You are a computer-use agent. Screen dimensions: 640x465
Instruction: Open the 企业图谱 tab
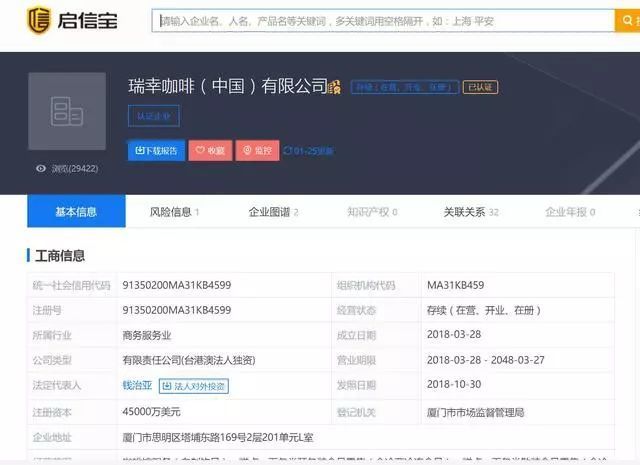[274, 212]
